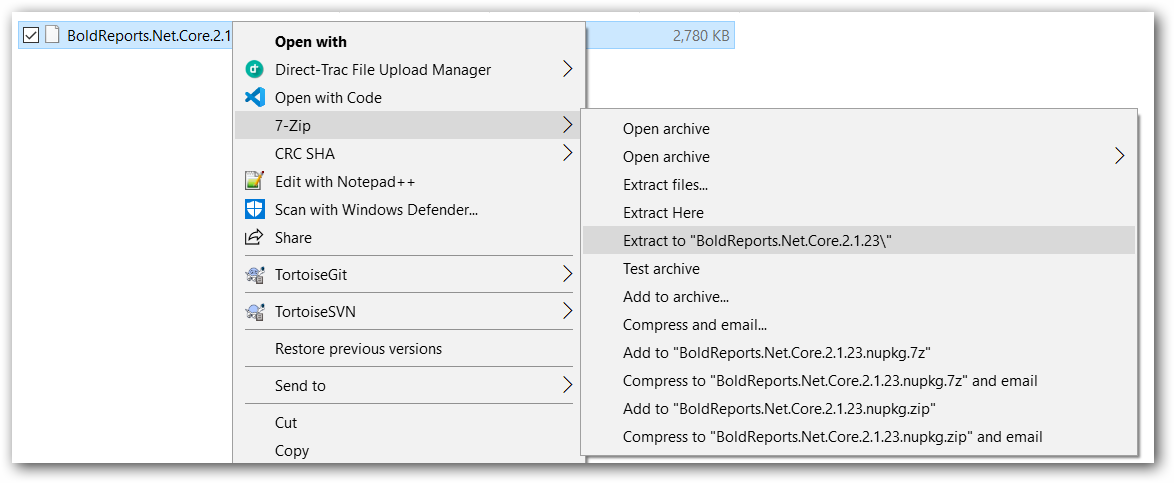The image size is (1174, 483).
Task: Open the CRC SHA entry
Action: tap(410, 154)
